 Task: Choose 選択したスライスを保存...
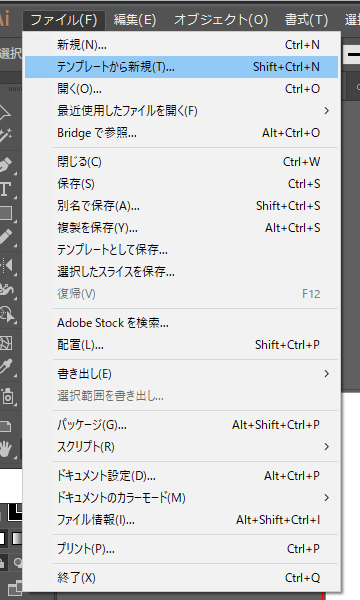[181, 272]
